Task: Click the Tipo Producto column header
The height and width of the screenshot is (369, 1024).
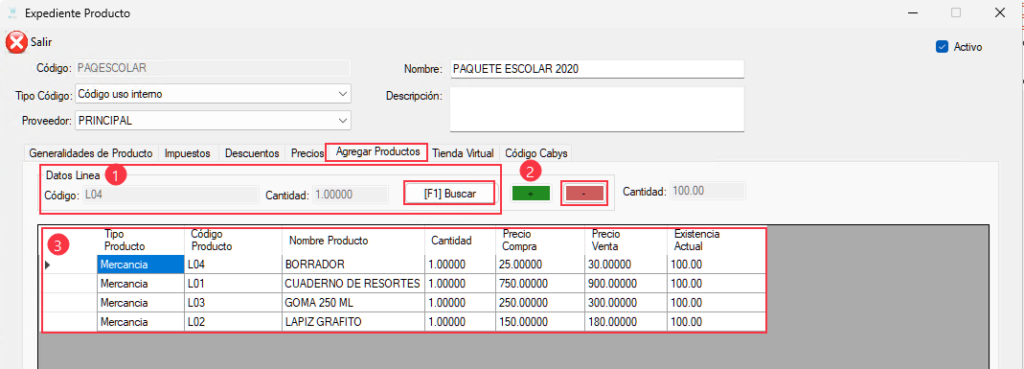Action: tap(140, 240)
